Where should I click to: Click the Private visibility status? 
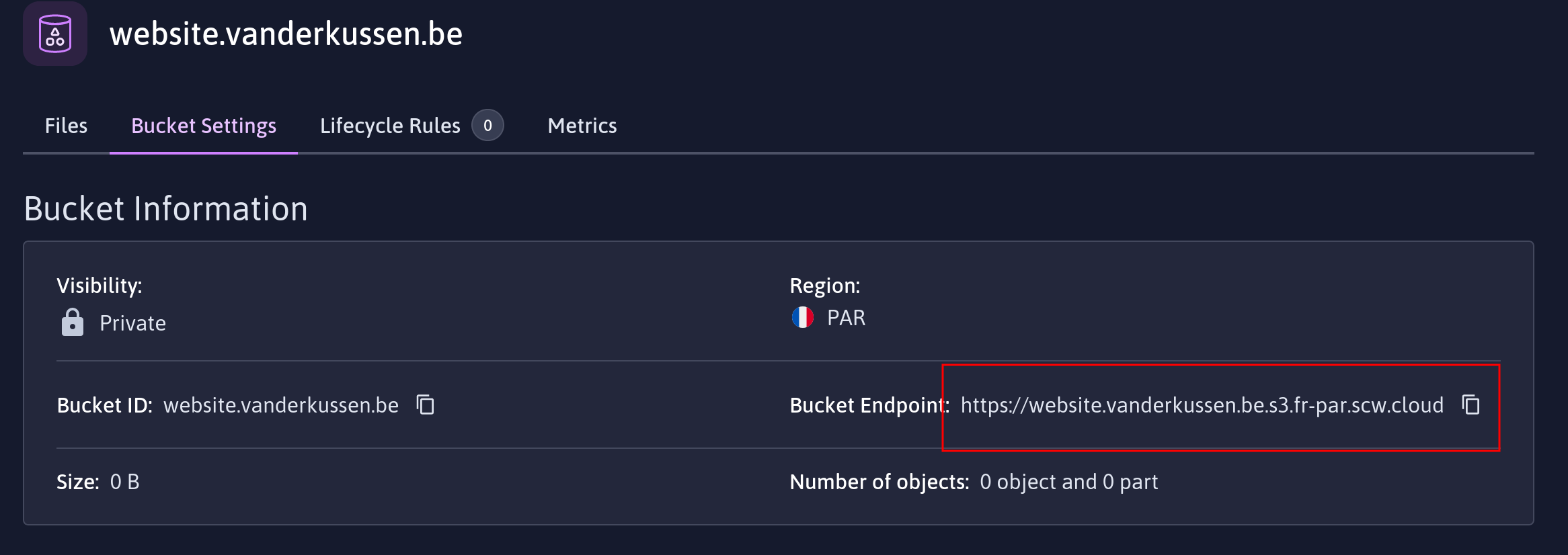132,323
